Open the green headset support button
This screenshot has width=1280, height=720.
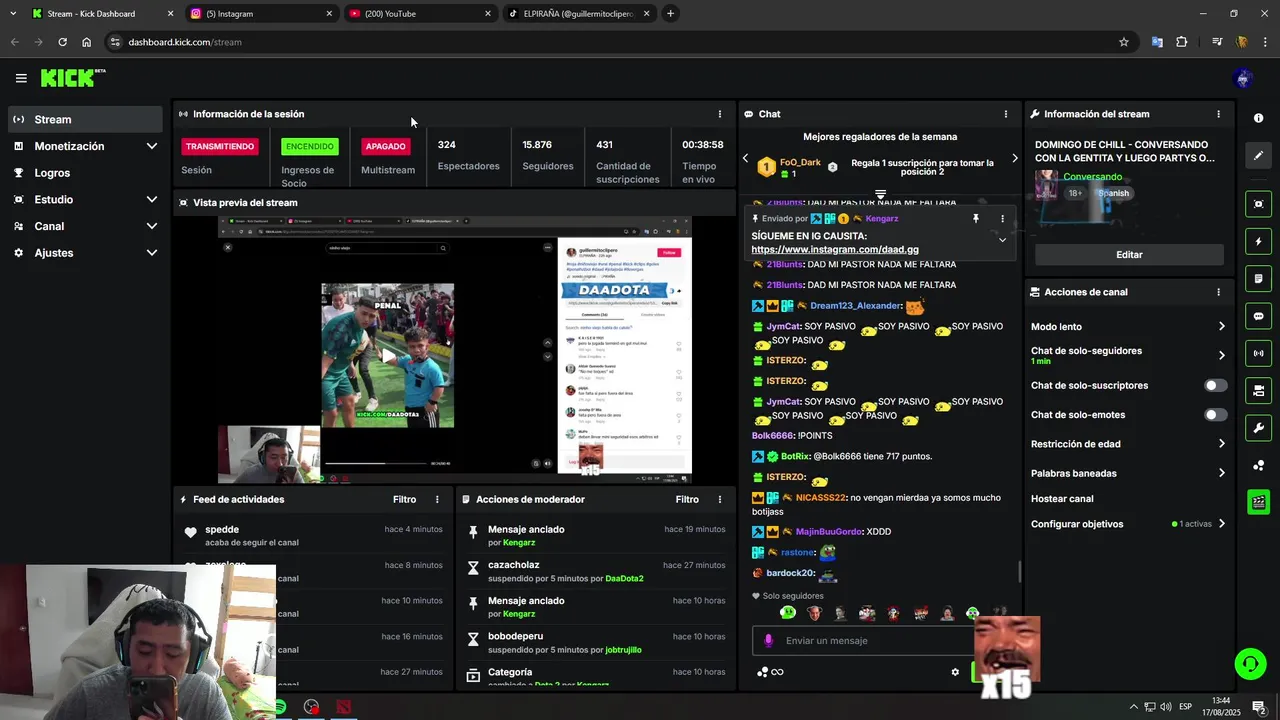click(1249, 663)
